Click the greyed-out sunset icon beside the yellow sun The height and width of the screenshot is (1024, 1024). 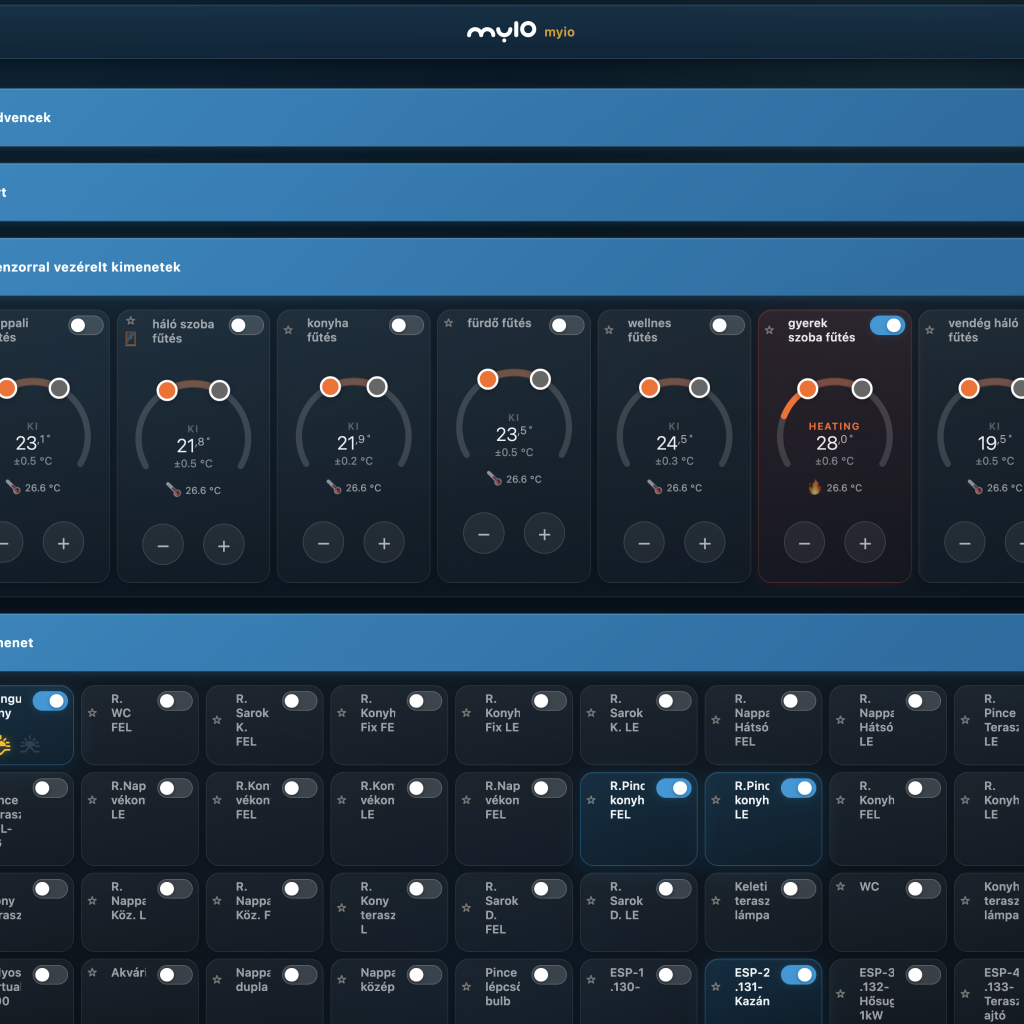31,745
